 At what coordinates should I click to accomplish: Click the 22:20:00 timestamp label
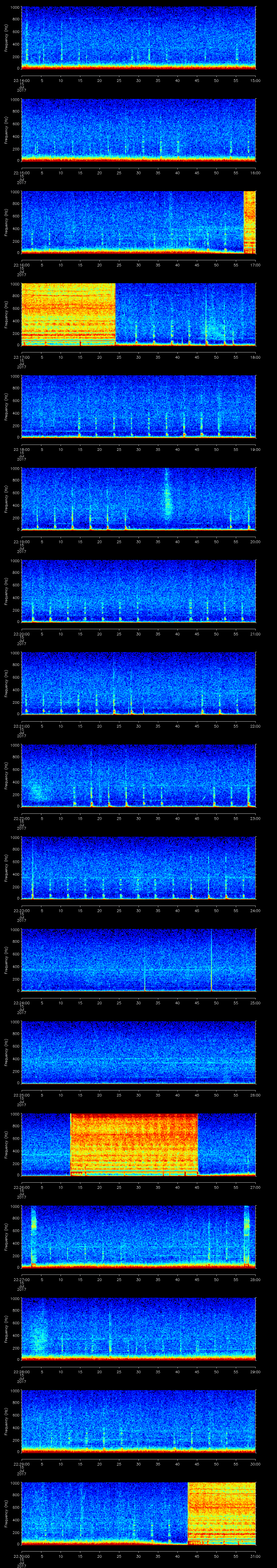(x=21, y=634)
